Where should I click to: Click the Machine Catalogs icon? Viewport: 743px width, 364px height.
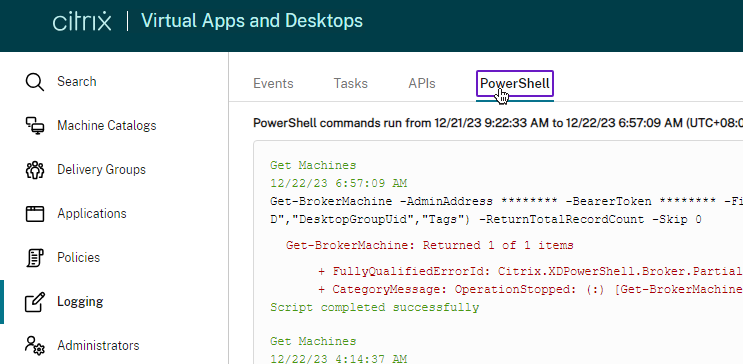point(35,126)
